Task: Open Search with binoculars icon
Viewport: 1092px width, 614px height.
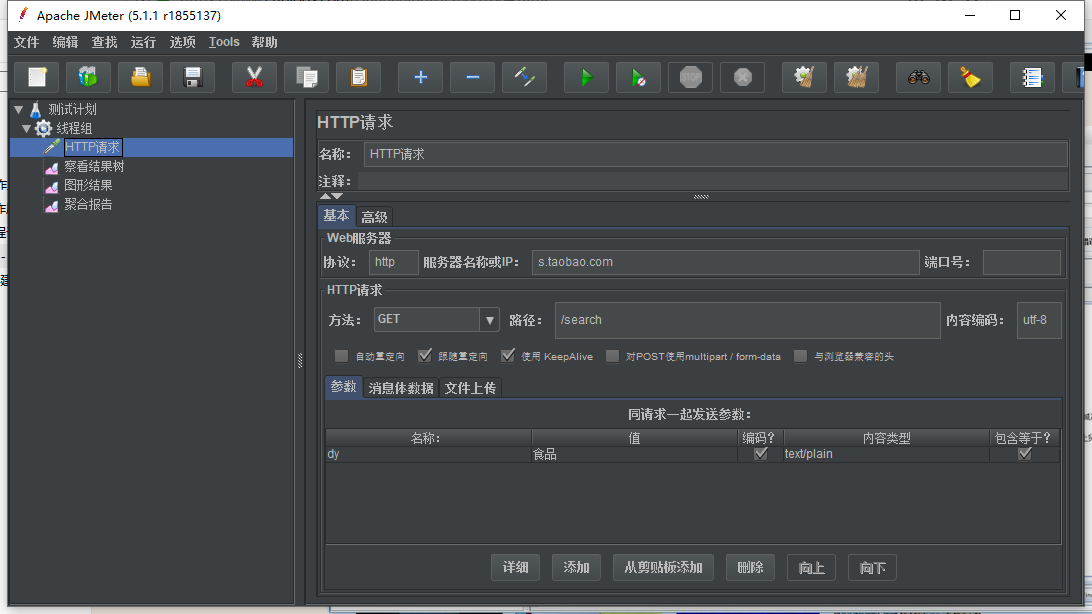Action: point(918,77)
